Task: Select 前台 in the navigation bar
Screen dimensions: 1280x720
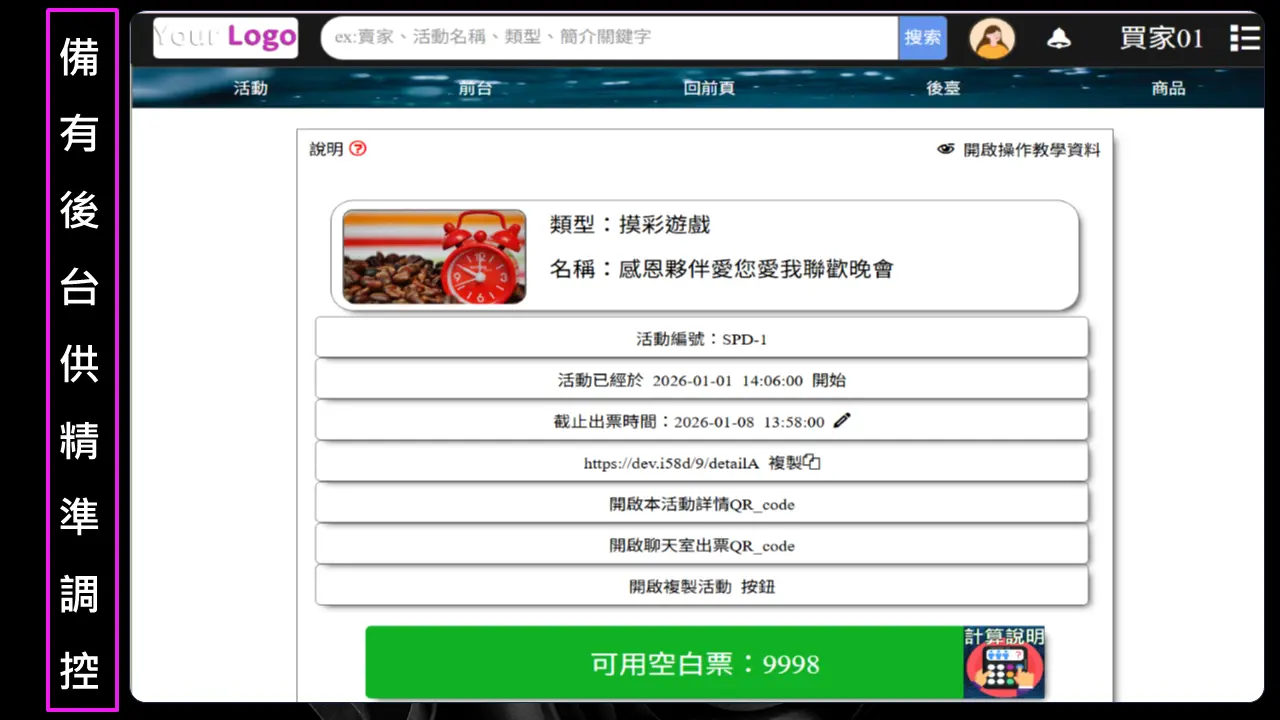Action: coord(473,88)
